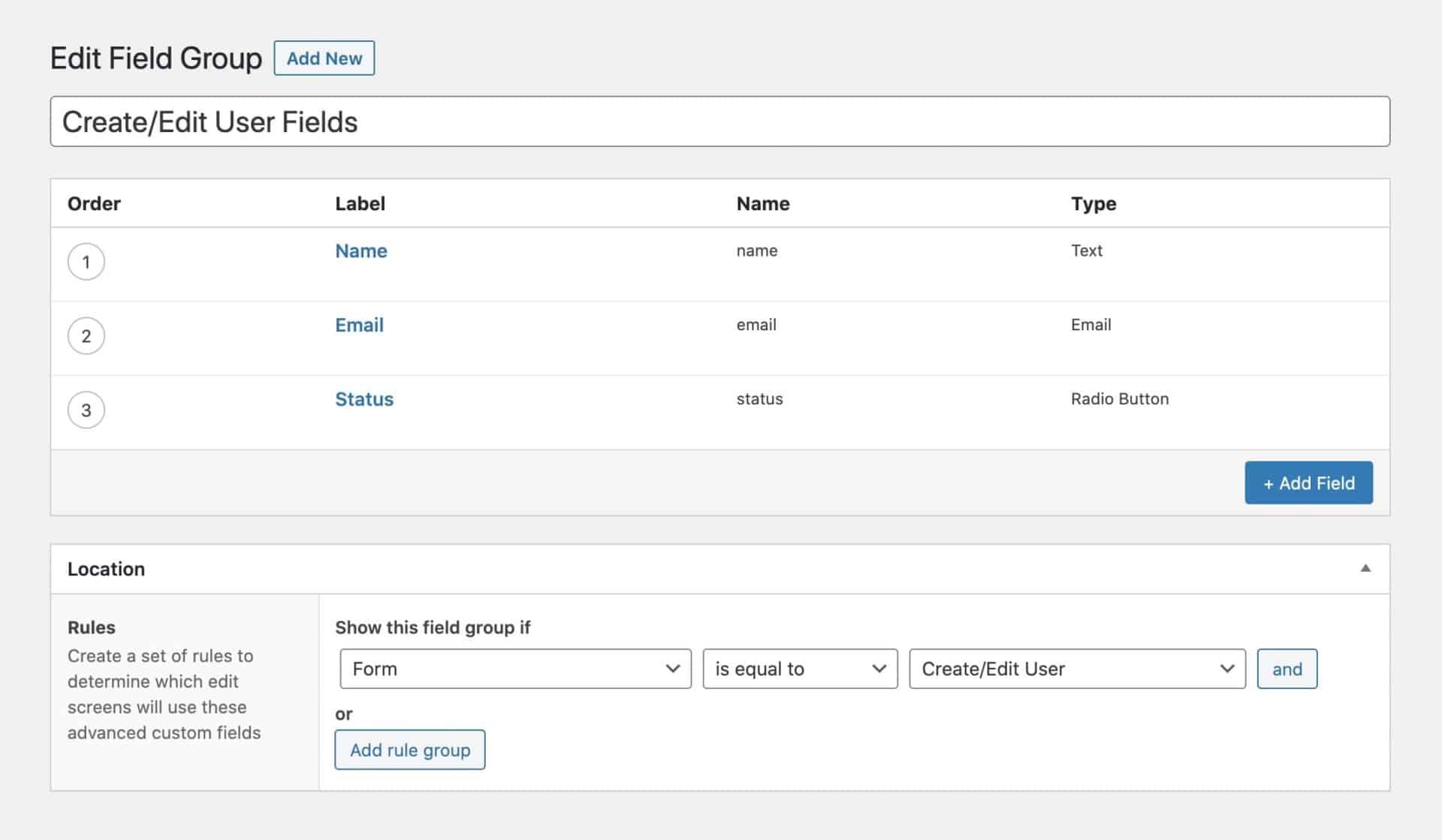Click the Location panel header
Screen dimensions: 1442x840
coord(107,568)
